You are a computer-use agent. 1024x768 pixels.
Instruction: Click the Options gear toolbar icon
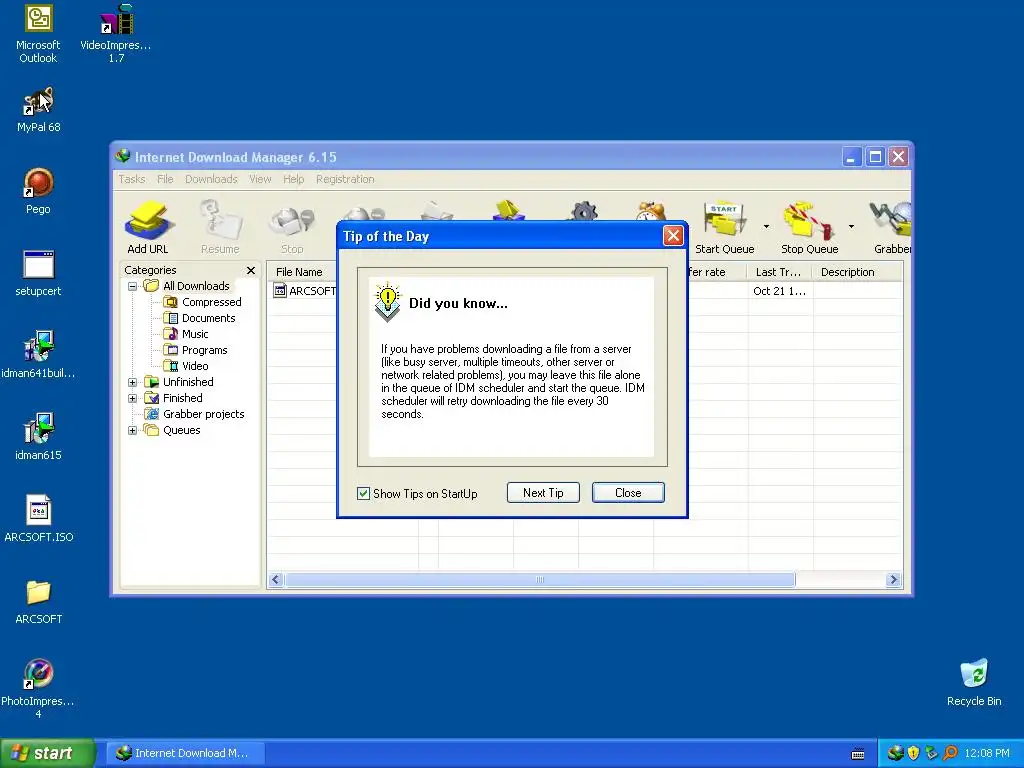tap(584, 211)
